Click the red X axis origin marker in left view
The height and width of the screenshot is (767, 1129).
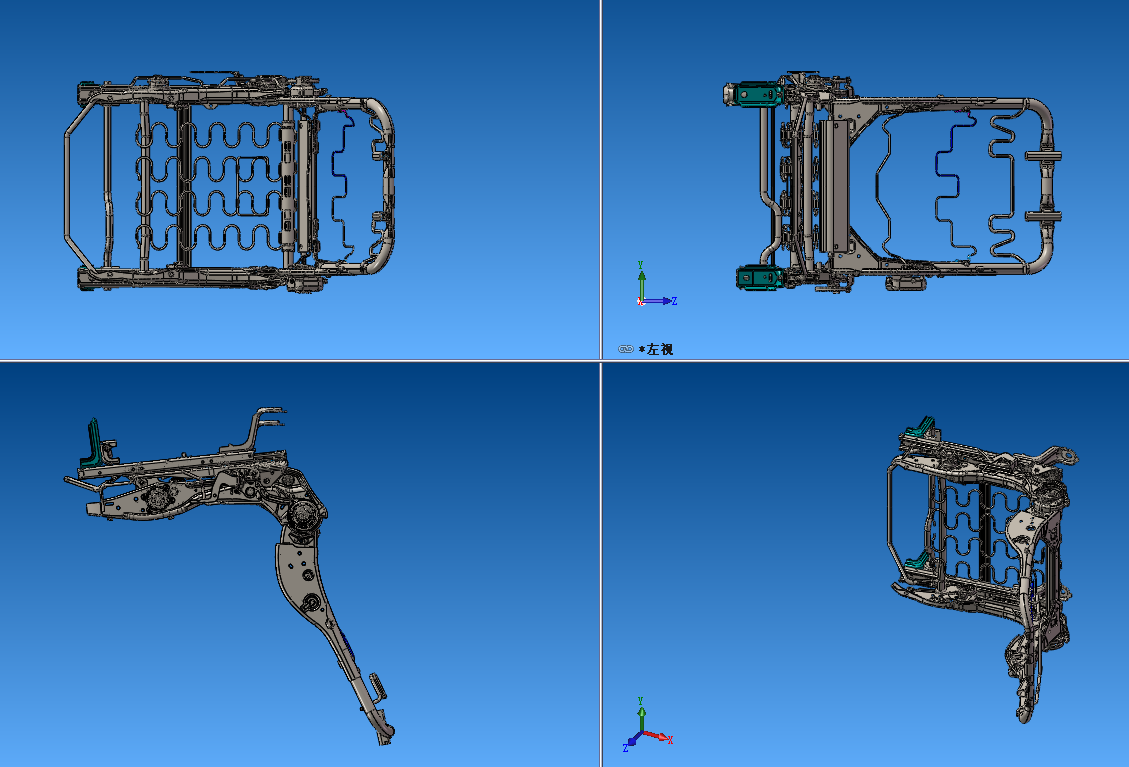pos(641,301)
